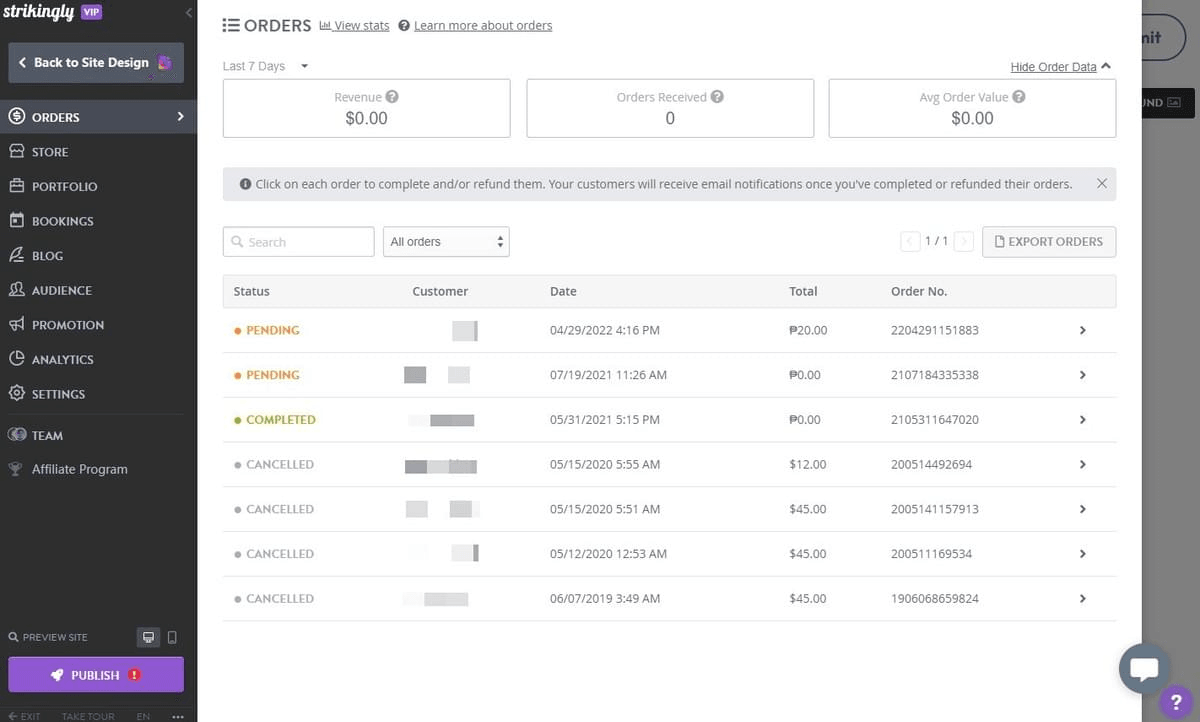The height and width of the screenshot is (722, 1200).
Task: Click the Learn more about orders link
Action: click(x=482, y=25)
